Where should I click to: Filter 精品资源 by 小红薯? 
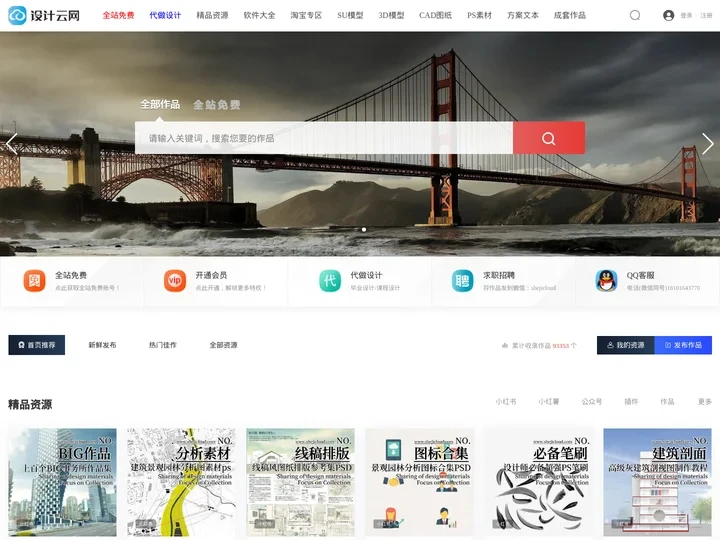tap(549, 401)
